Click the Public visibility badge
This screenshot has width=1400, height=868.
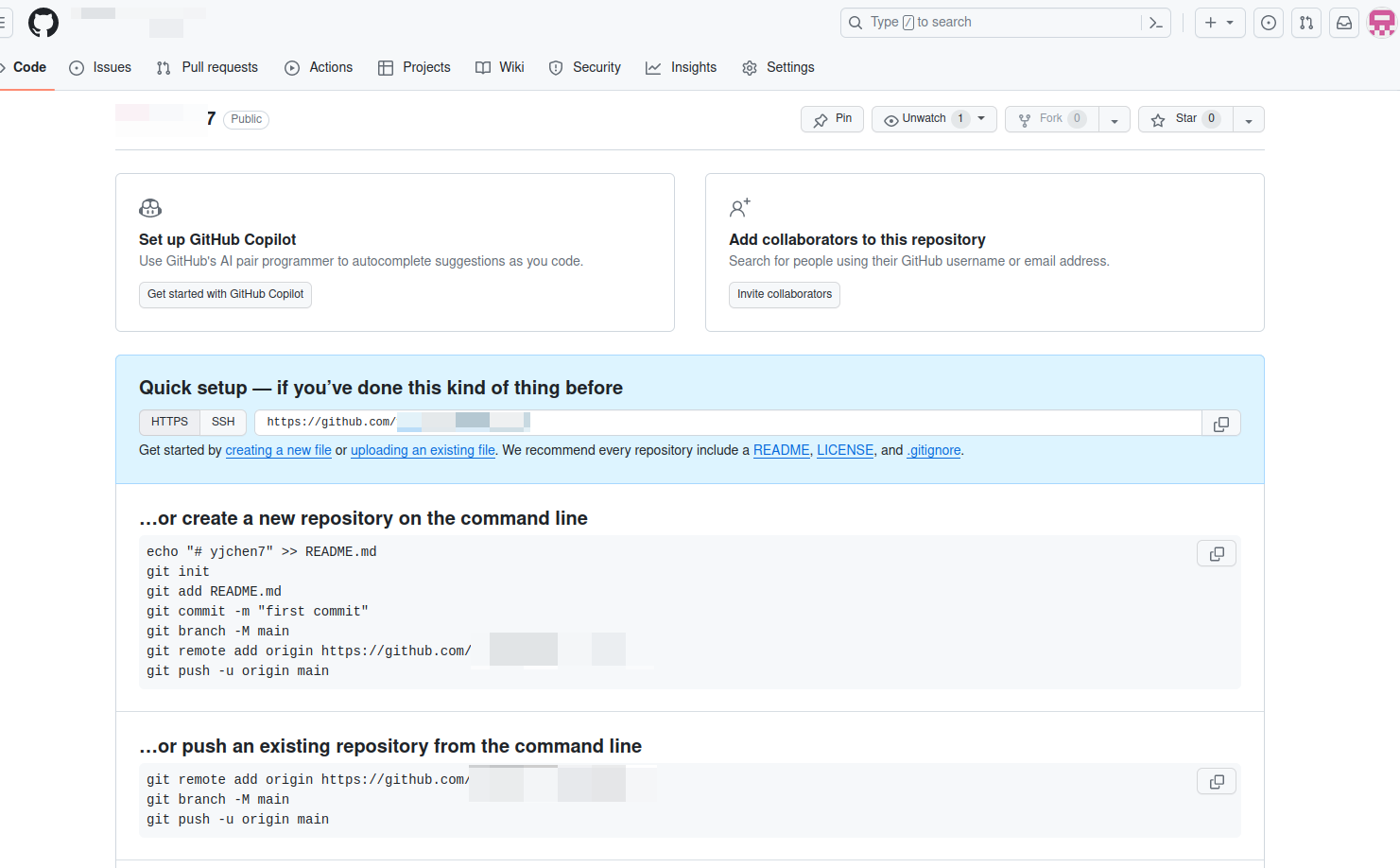pos(247,119)
